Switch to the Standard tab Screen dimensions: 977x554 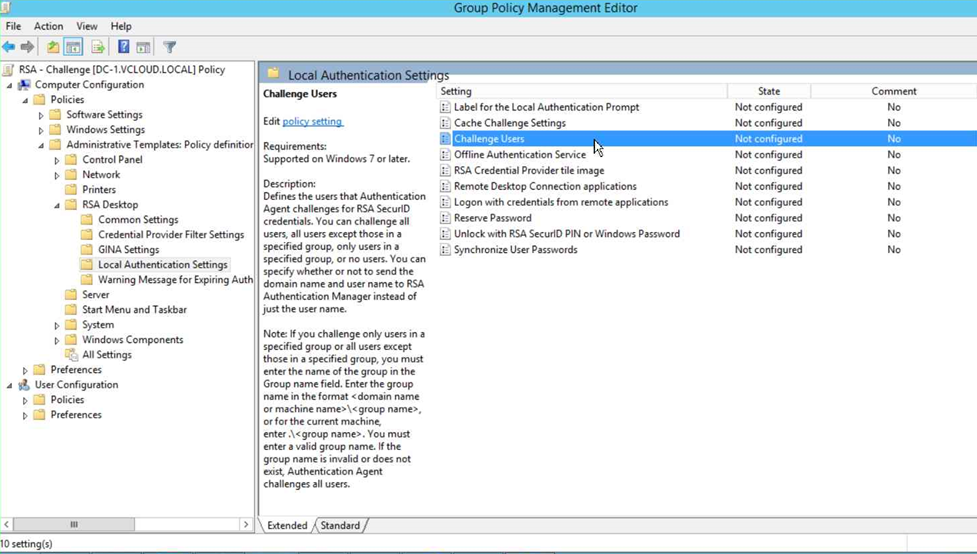point(339,525)
